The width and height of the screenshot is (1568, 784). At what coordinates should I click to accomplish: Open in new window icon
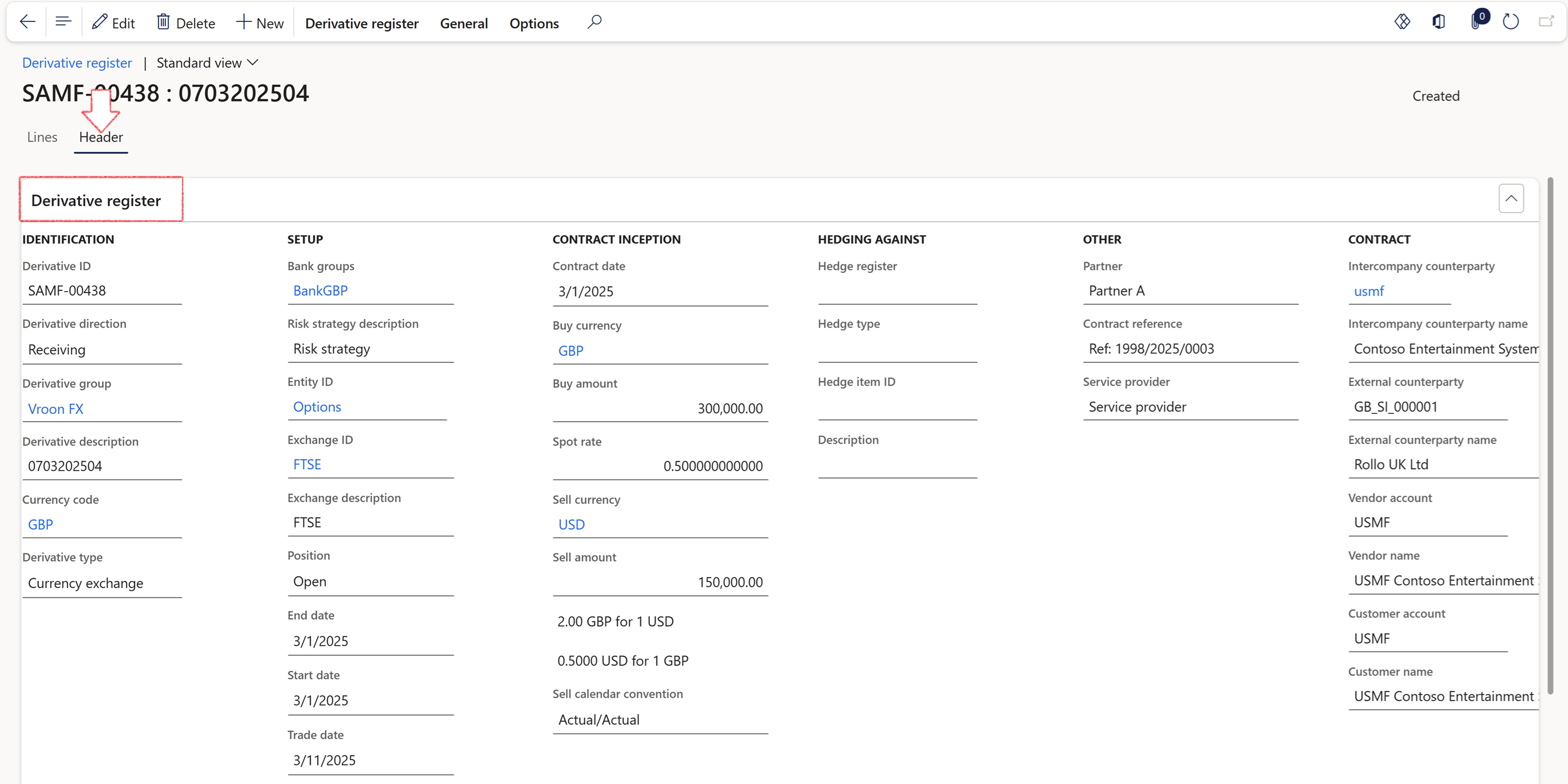(x=1546, y=22)
